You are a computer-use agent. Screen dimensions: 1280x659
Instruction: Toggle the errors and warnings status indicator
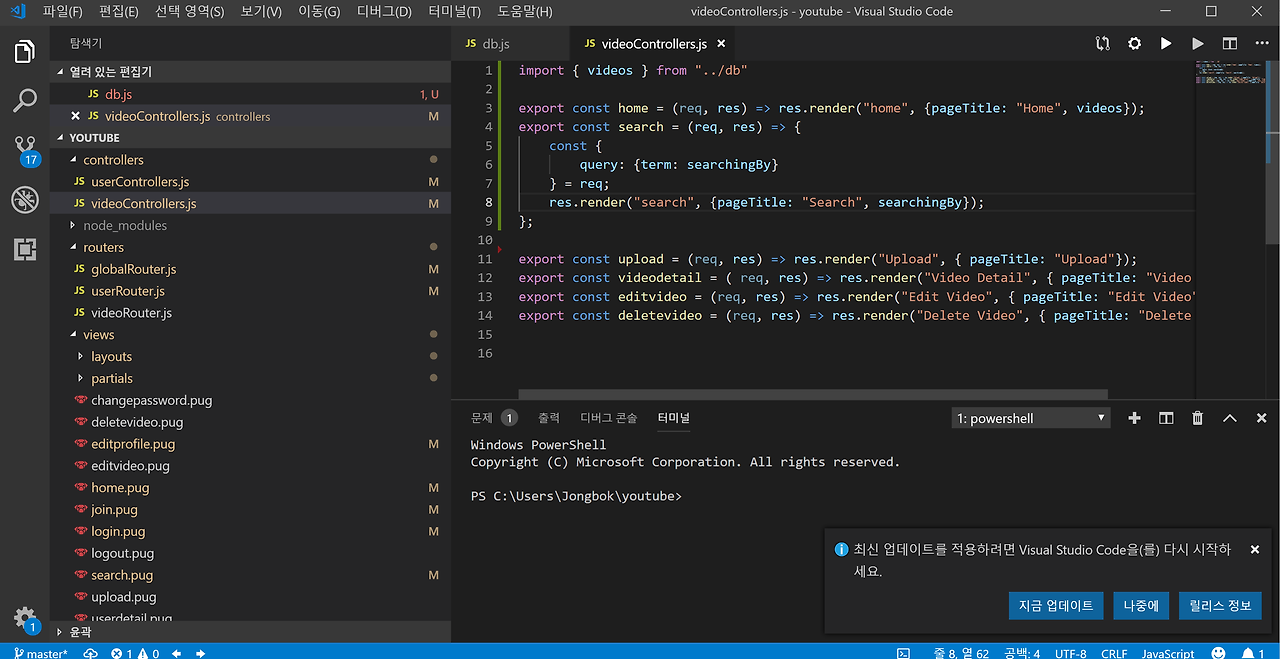pyautogui.click(x=135, y=653)
